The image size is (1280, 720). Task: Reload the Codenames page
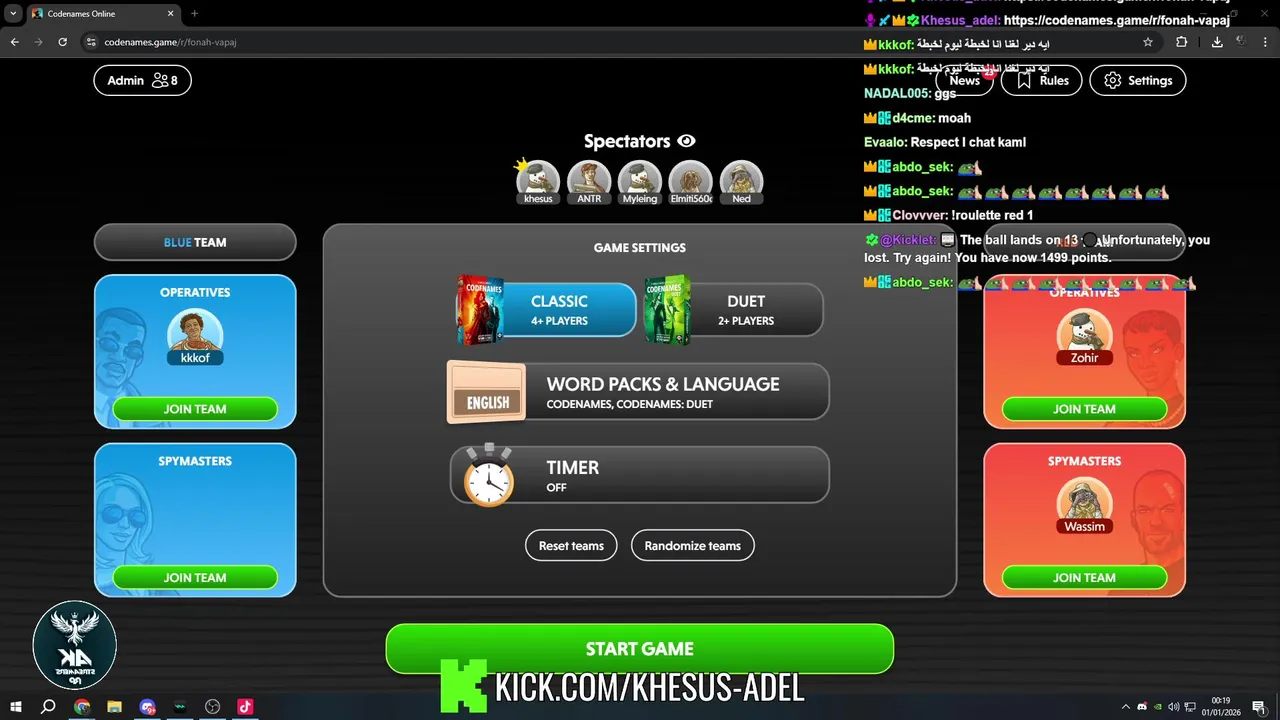63,42
